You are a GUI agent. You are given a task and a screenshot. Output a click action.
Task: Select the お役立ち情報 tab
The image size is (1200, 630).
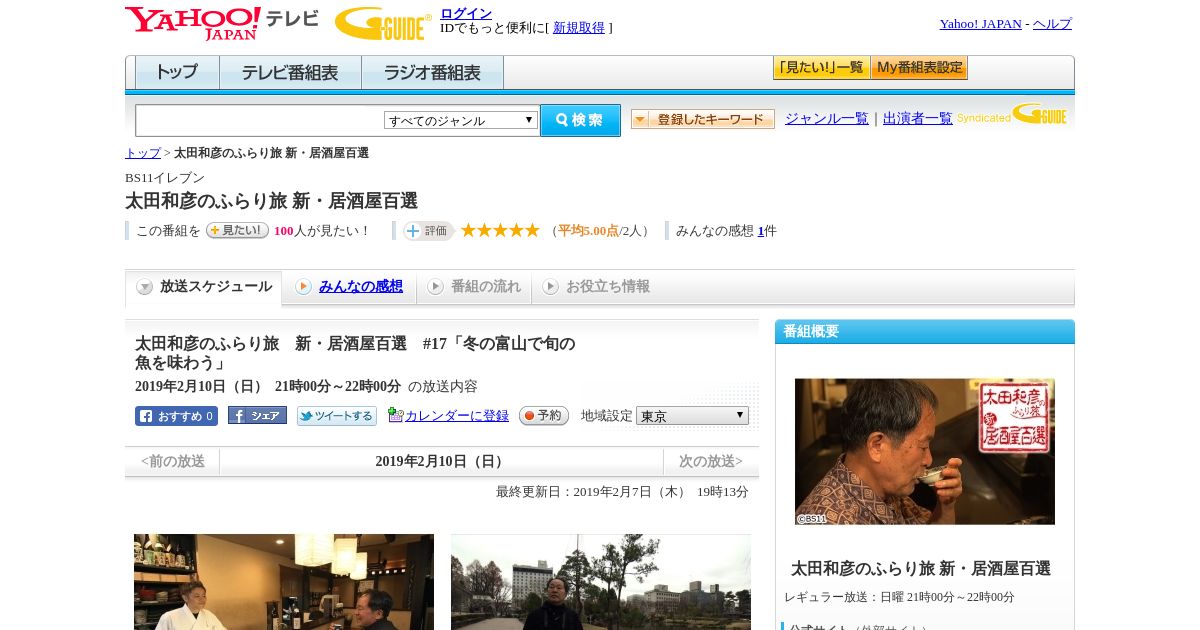click(596, 287)
